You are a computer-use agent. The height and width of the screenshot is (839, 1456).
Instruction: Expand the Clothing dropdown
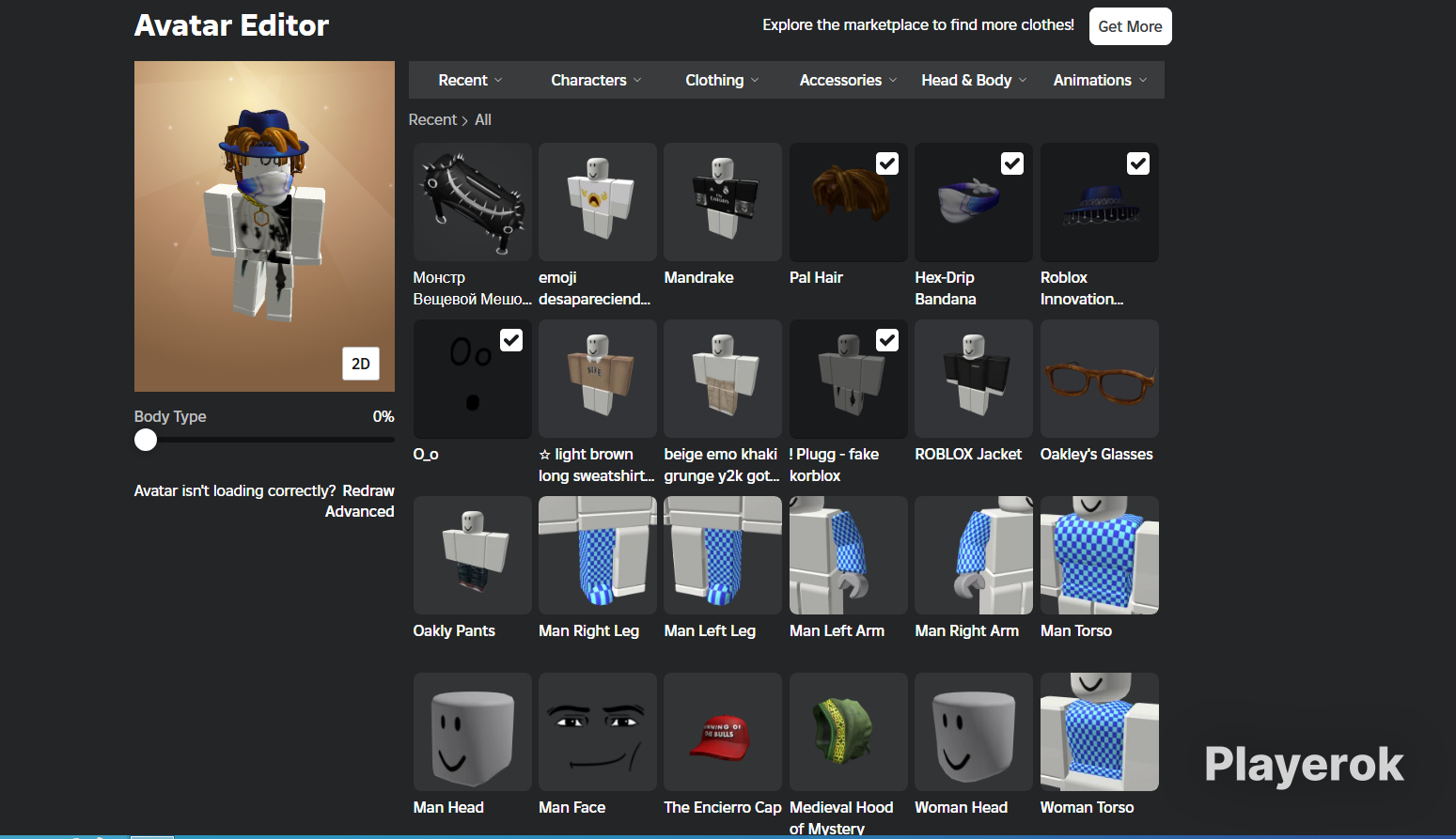(722, 80)
